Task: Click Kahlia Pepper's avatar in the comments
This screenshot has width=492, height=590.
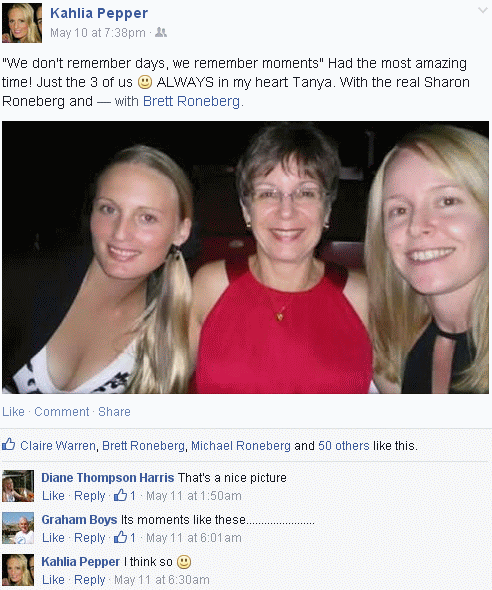Action: pos(18,570)
